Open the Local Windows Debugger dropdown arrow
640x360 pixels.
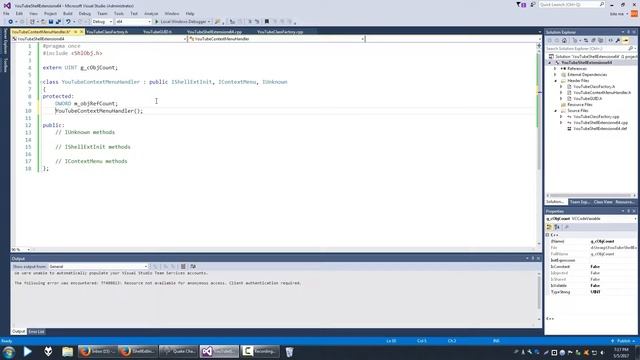pyautogui.click(x=209, y=22)
